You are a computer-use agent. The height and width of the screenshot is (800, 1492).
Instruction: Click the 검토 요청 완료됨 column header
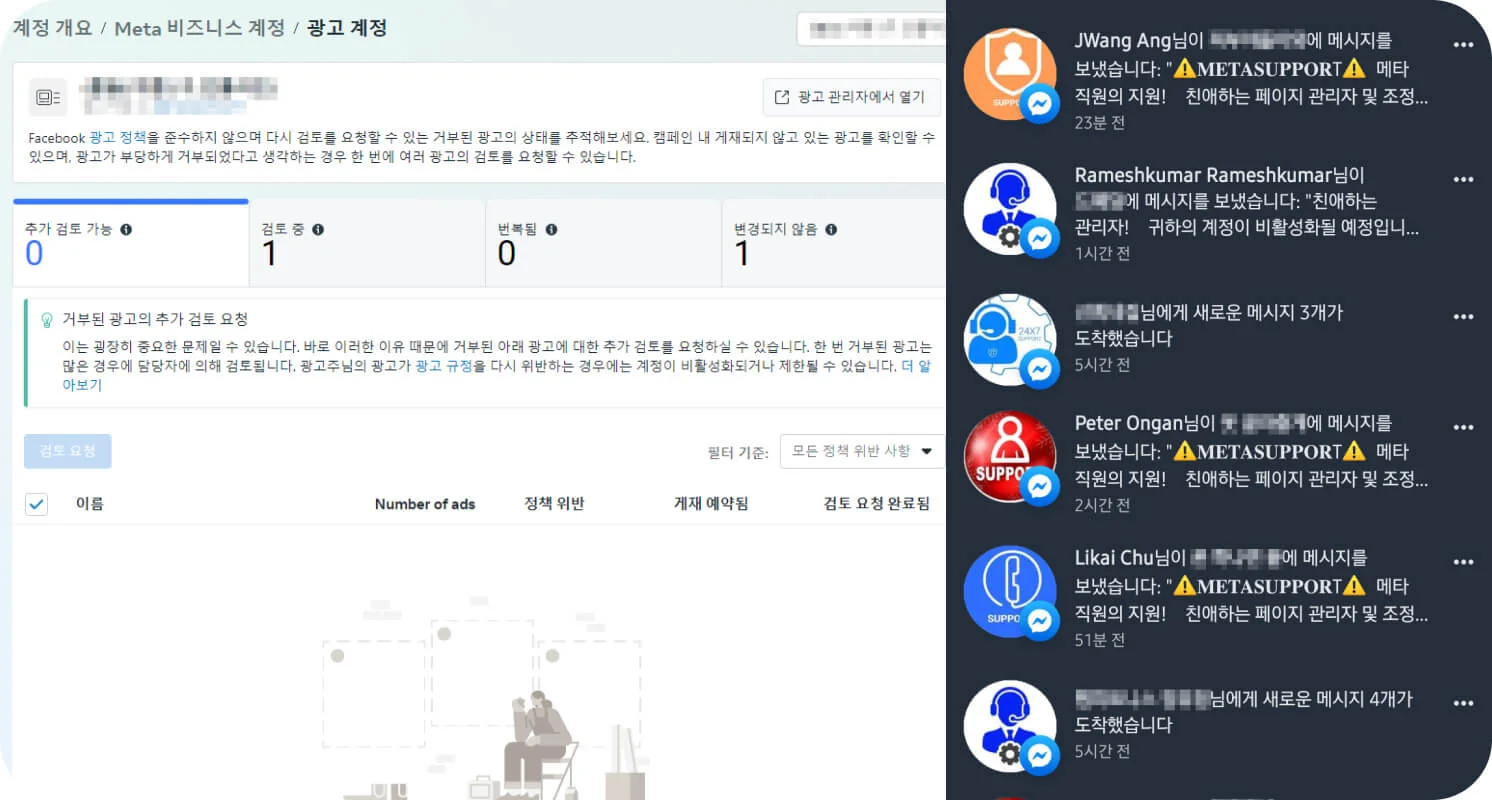tap(877, 503)
